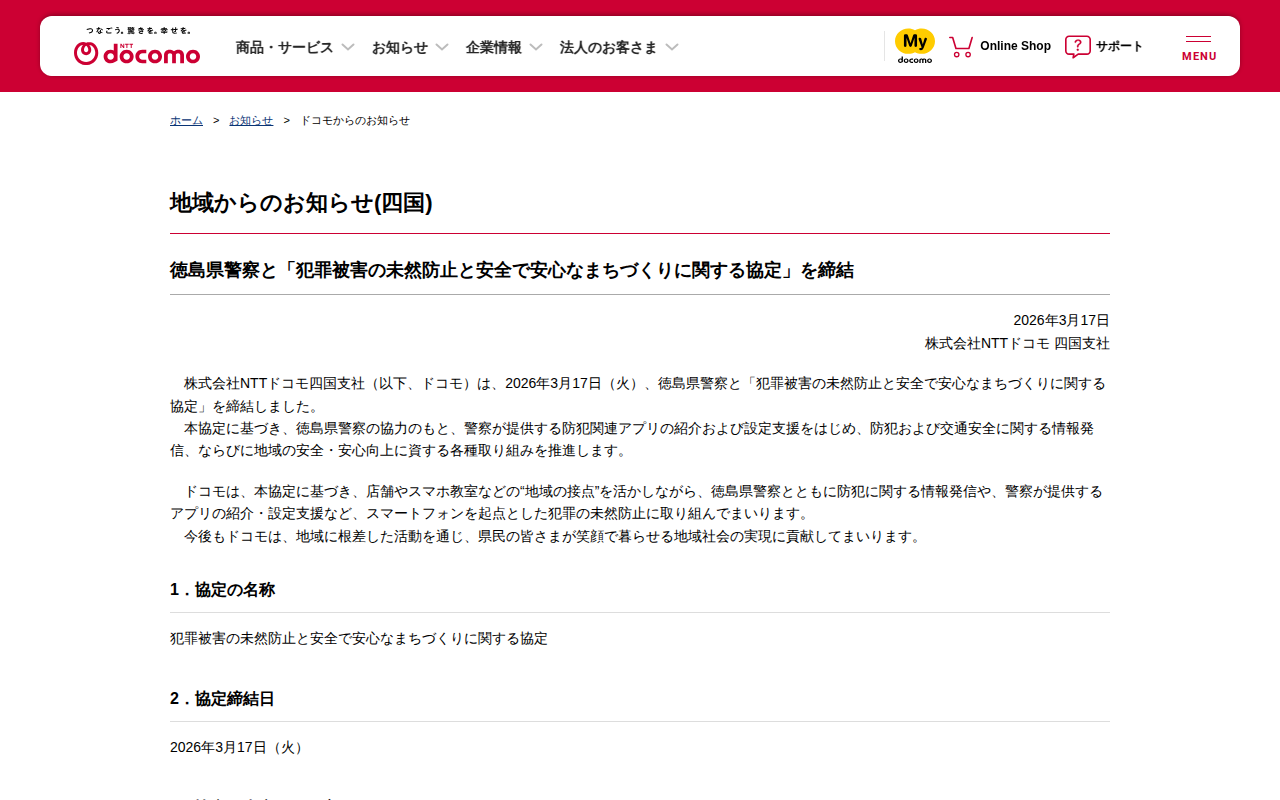Image resolution: width=1280 pixels, height=800 pixels.
Task: Expand the 商品・サービス chevron
Action: click(348, 47)
